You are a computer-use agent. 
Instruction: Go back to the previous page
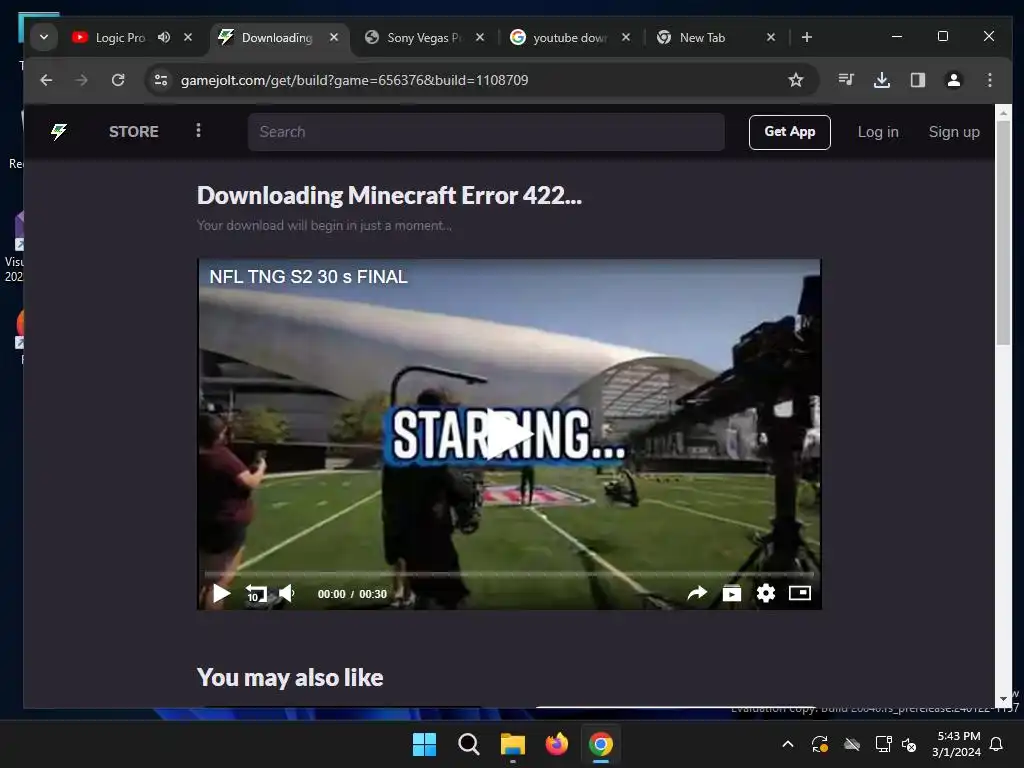pos(46,80)
